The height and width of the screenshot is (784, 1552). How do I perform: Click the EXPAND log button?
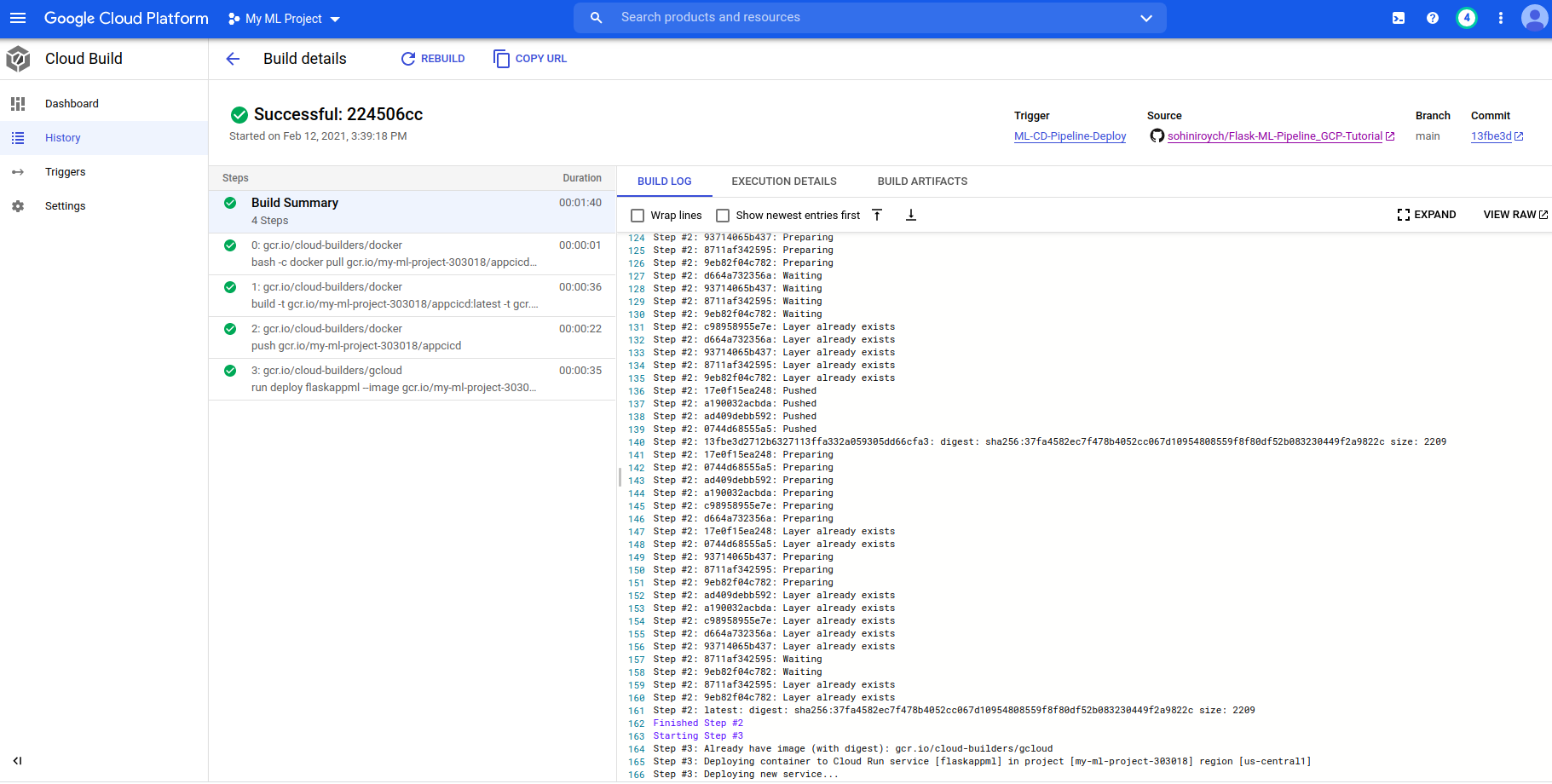pos(1427,215)
